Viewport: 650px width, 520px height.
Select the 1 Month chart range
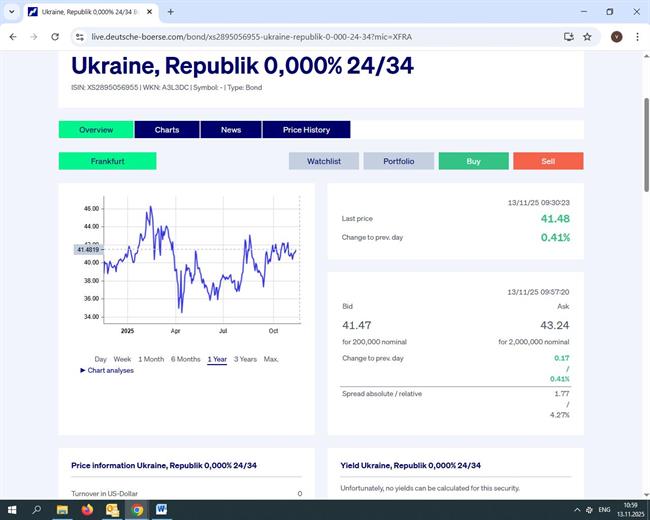pyautogui.click(x=151, y=359)
